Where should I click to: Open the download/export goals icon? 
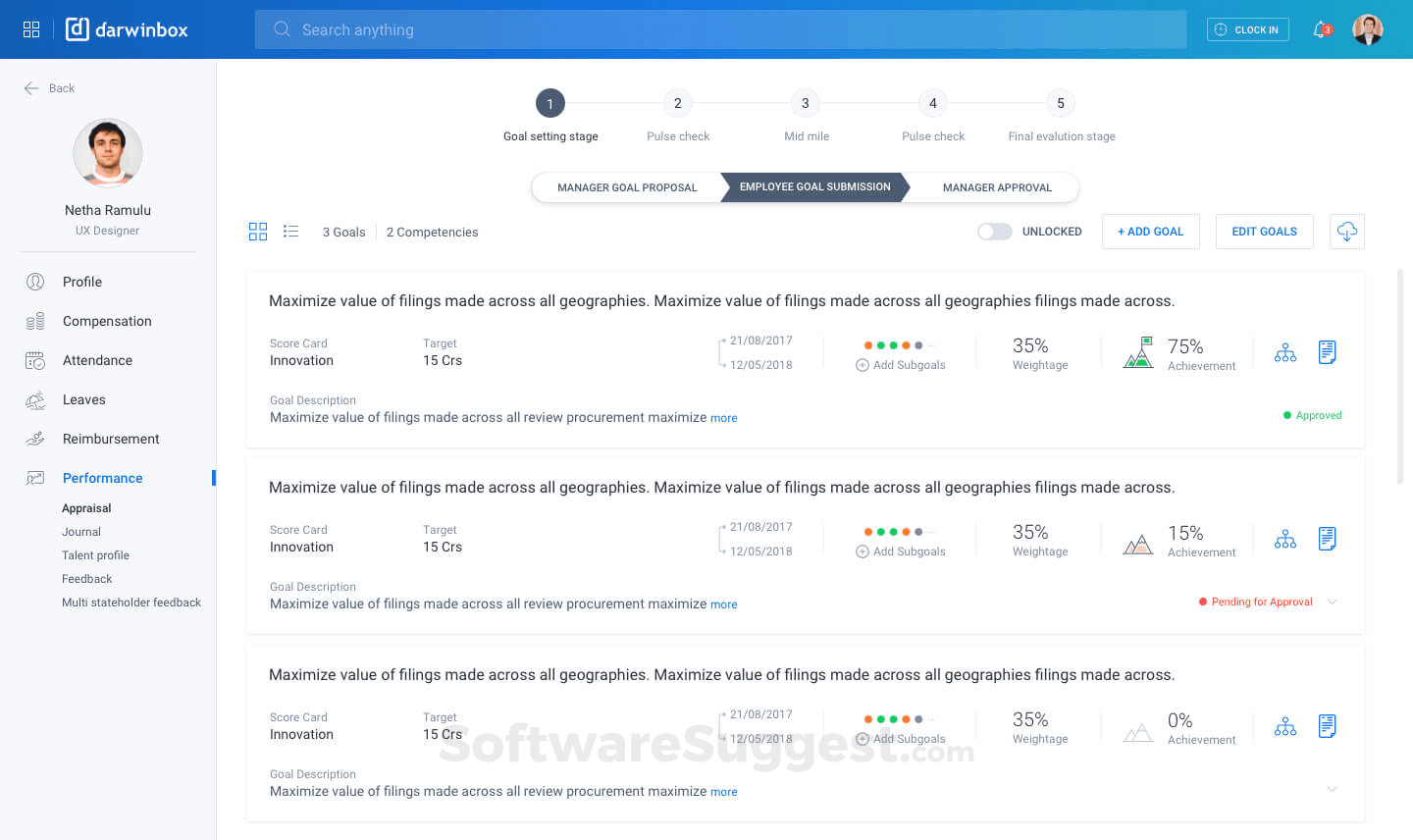pos(1346,232)
